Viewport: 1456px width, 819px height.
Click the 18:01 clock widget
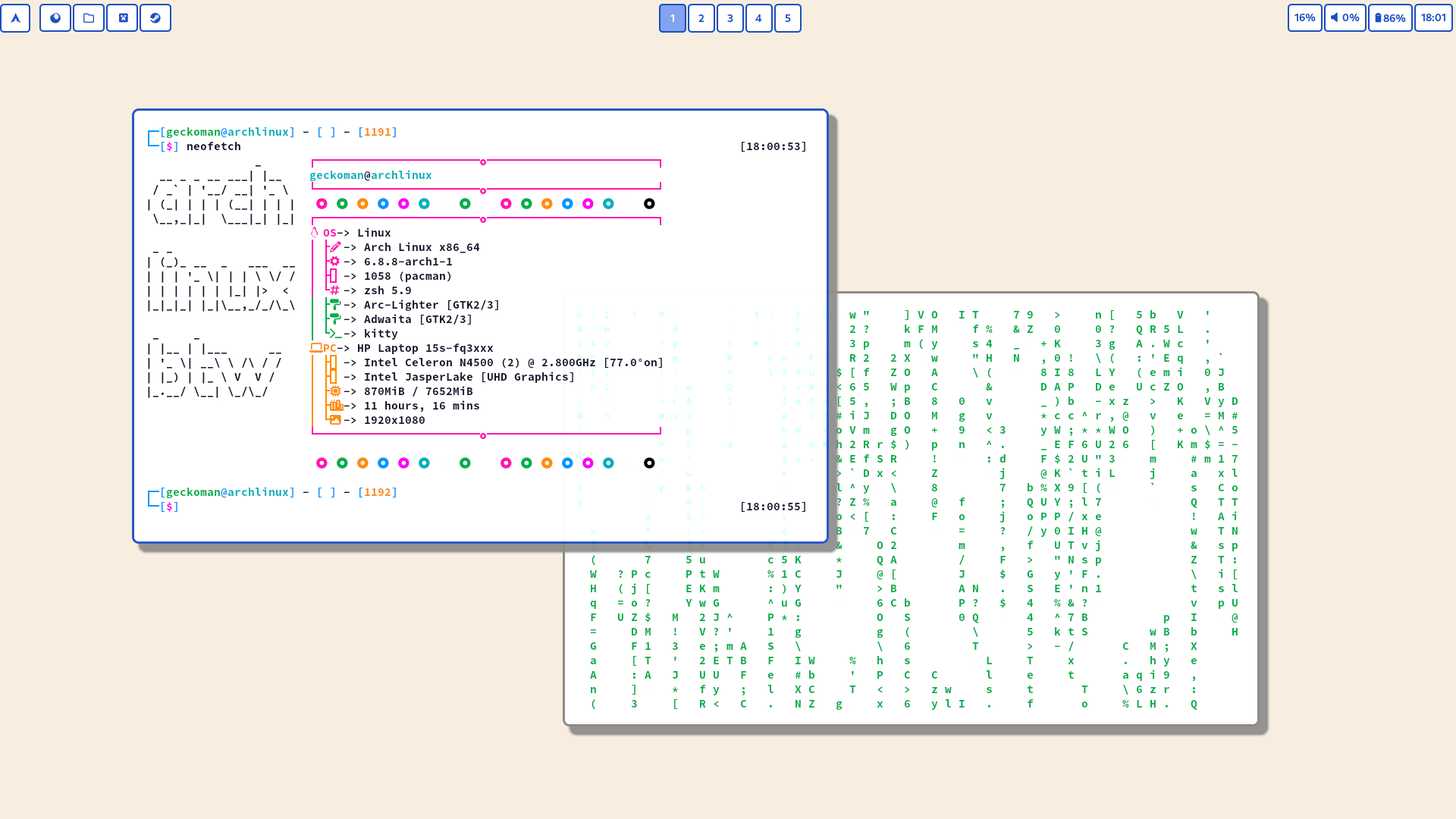coord(1433,18)
